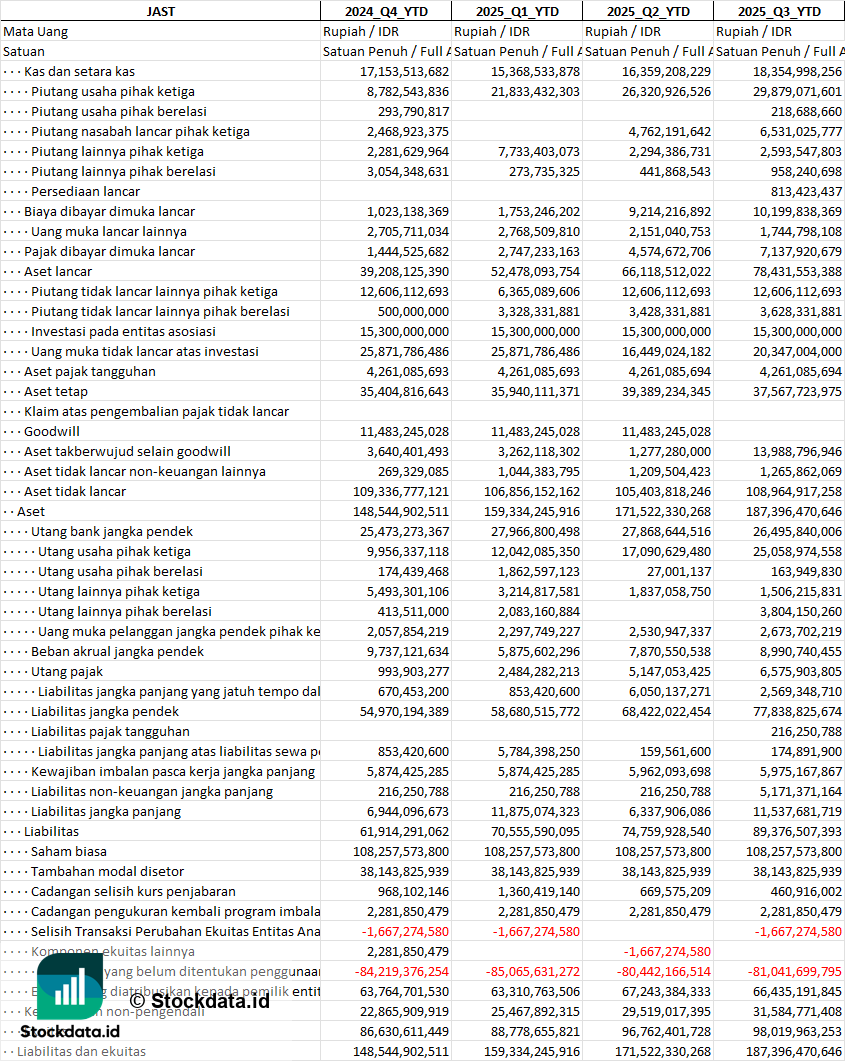The width and height of the screenshot is (845, 1061).
Task: Click the Goodwill row label
Action: (52, 432)
